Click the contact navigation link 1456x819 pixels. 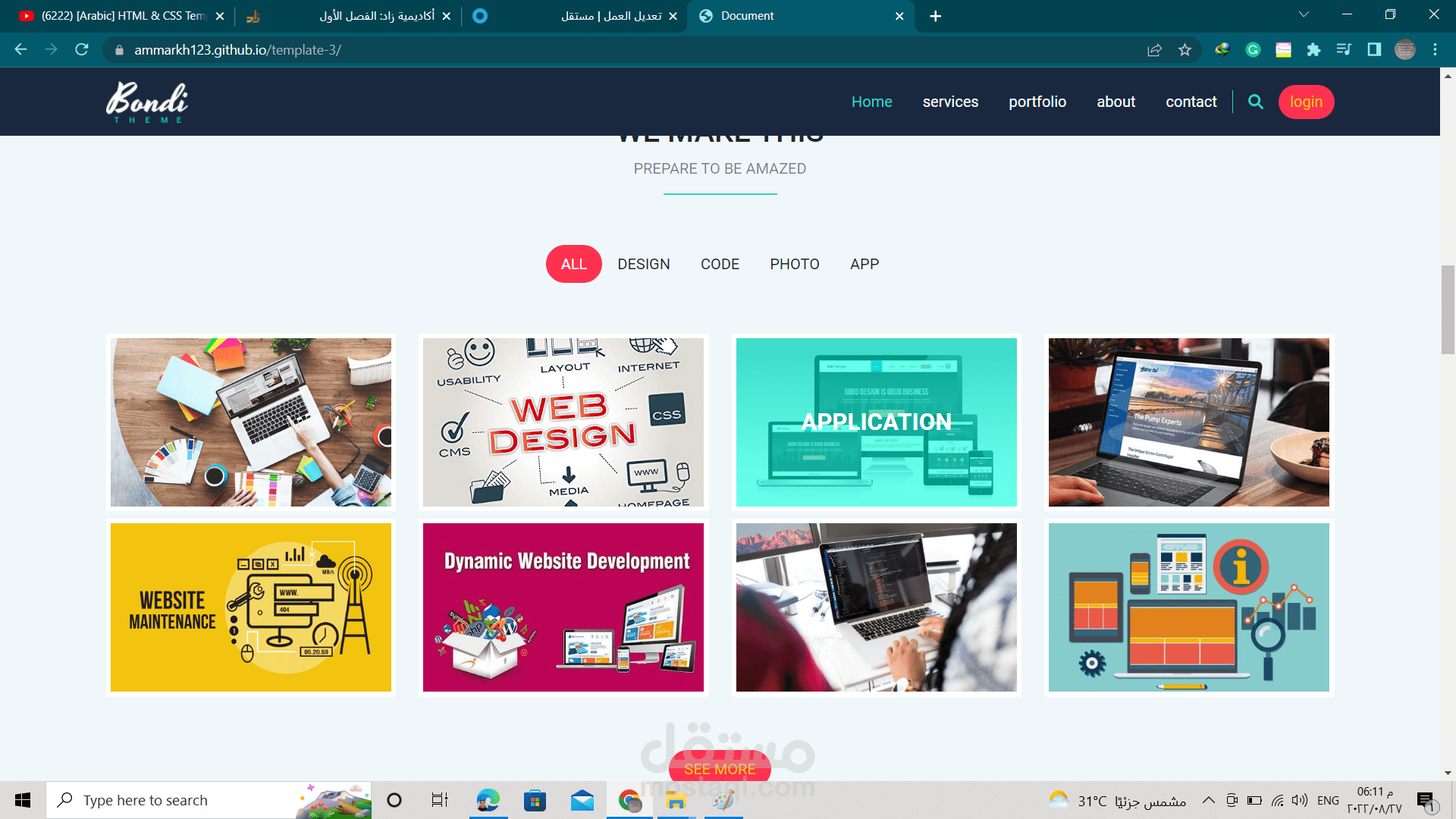(x=1191, y=101)
